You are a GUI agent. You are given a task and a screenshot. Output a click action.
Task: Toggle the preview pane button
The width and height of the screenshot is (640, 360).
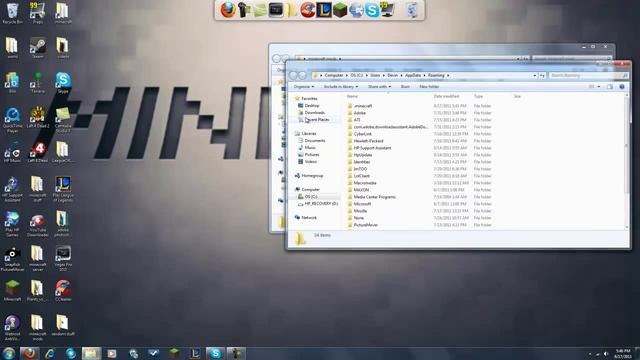[610, 87]
